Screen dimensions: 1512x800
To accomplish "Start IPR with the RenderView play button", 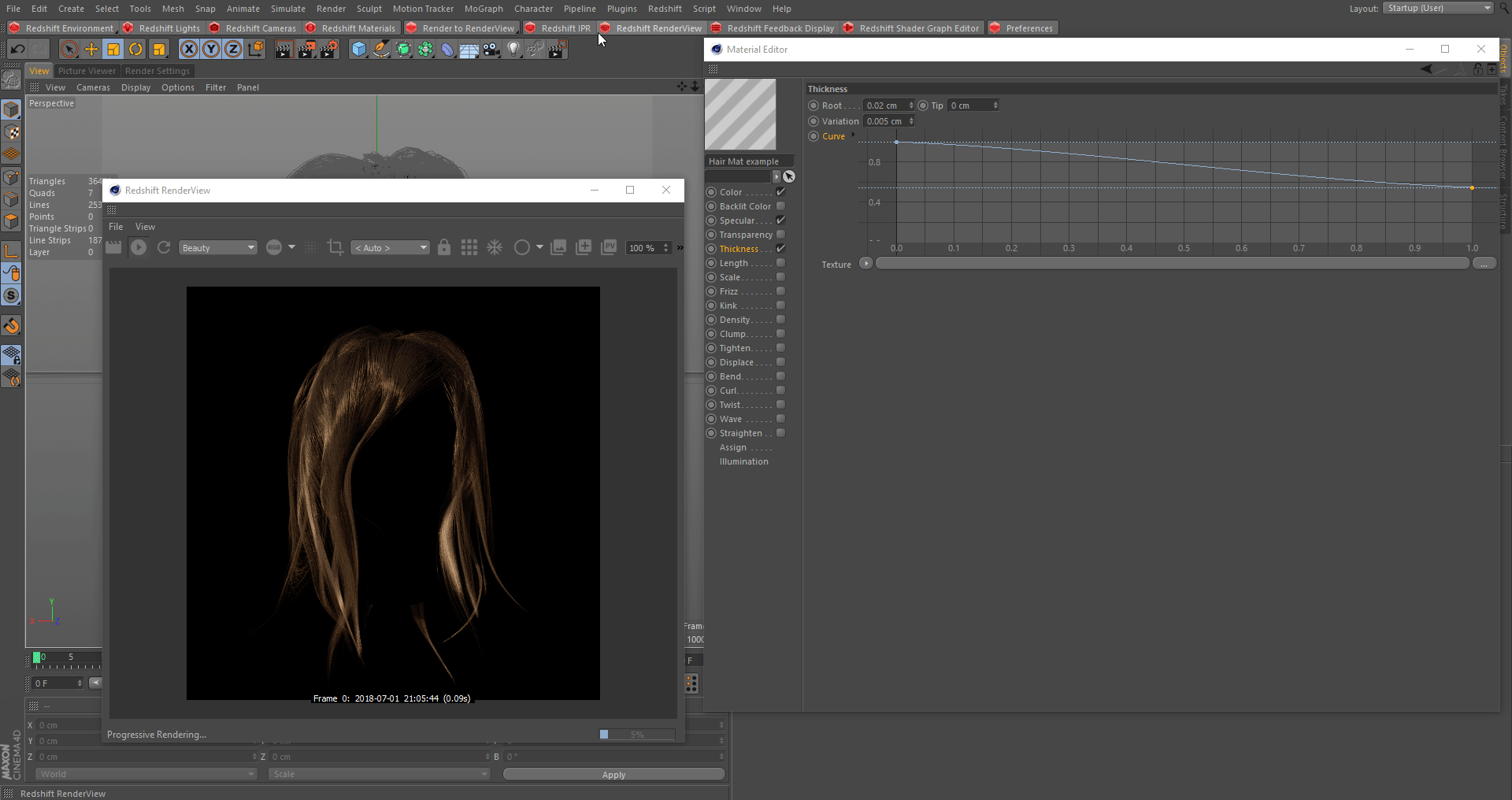I will point(139,248).
